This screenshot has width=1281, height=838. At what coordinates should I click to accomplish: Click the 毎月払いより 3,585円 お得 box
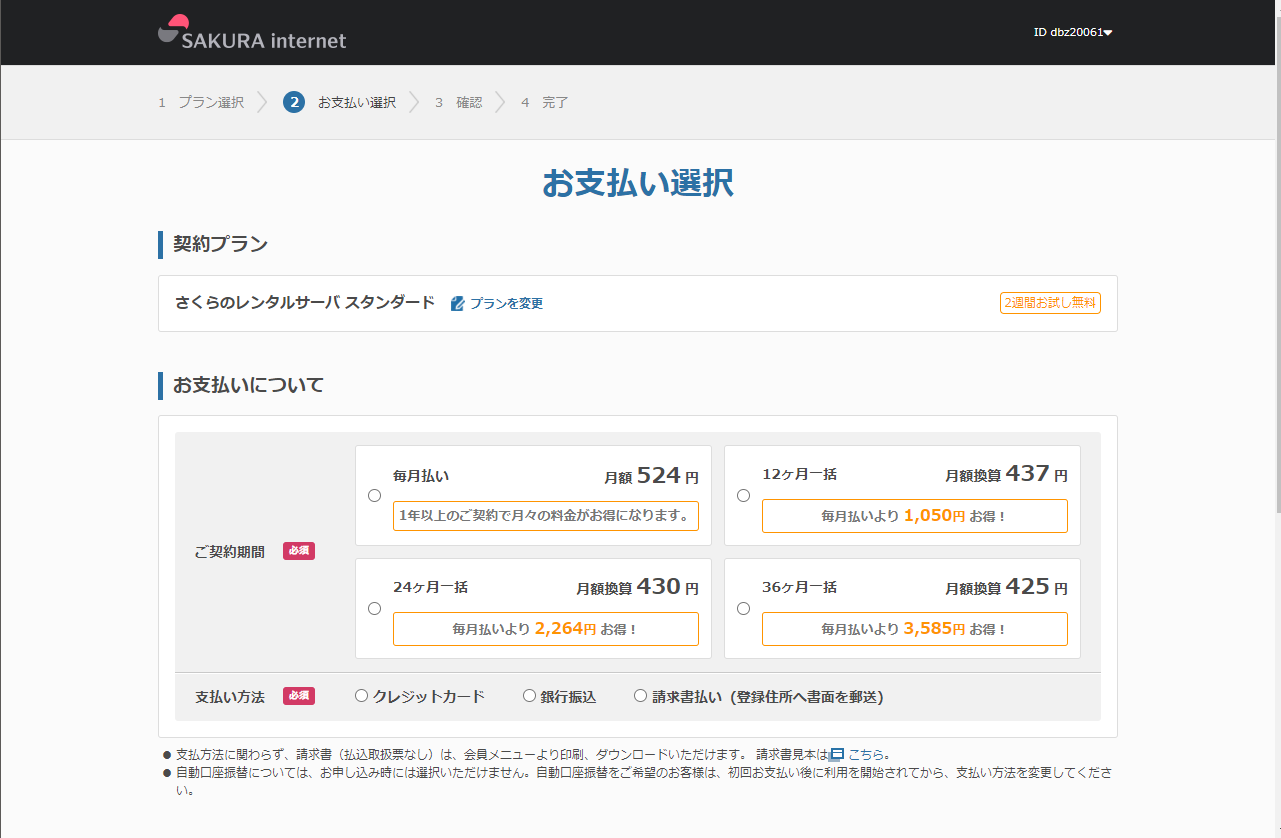[x=915, y=629]
